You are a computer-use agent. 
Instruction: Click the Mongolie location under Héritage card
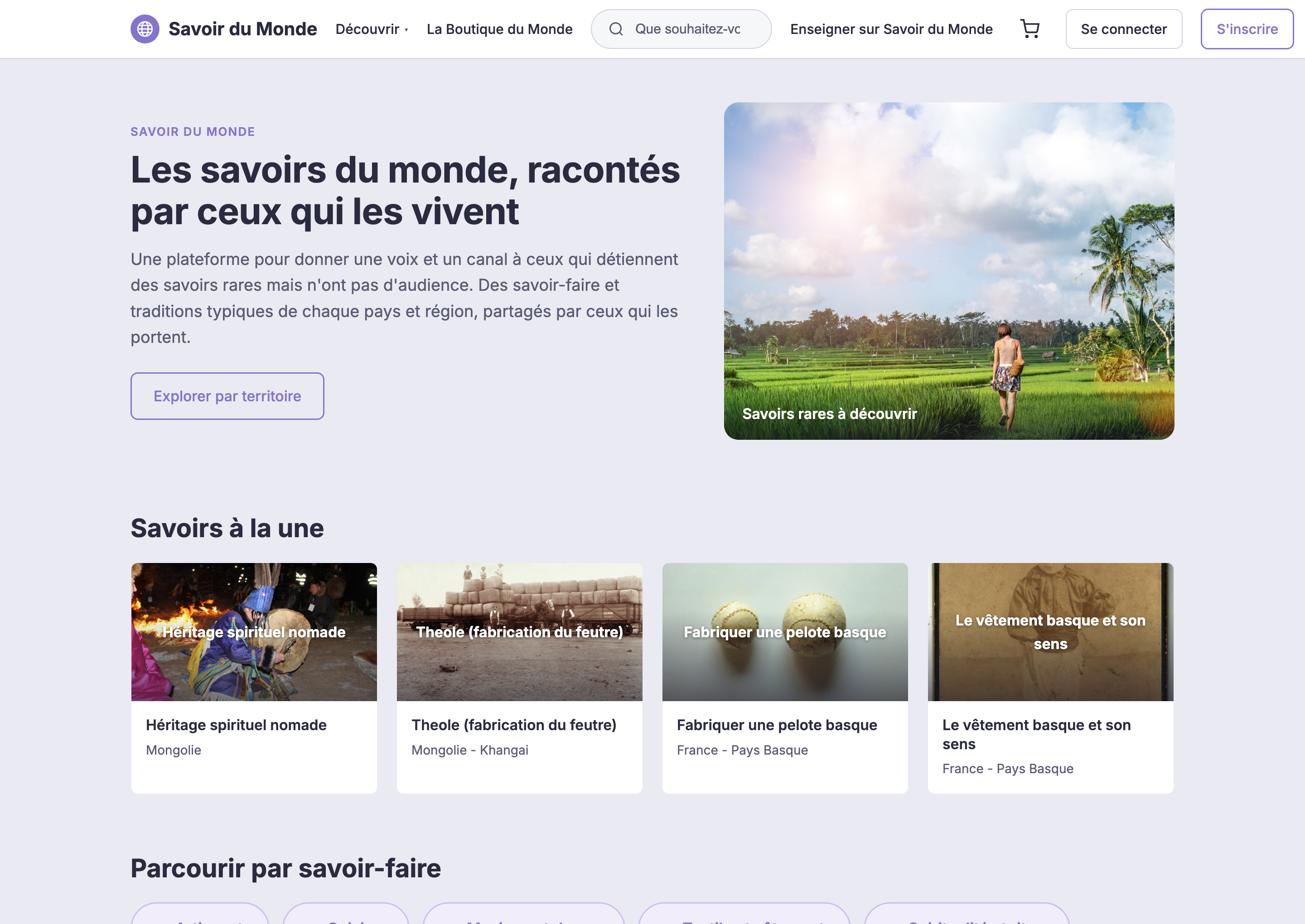pos(174,750)
